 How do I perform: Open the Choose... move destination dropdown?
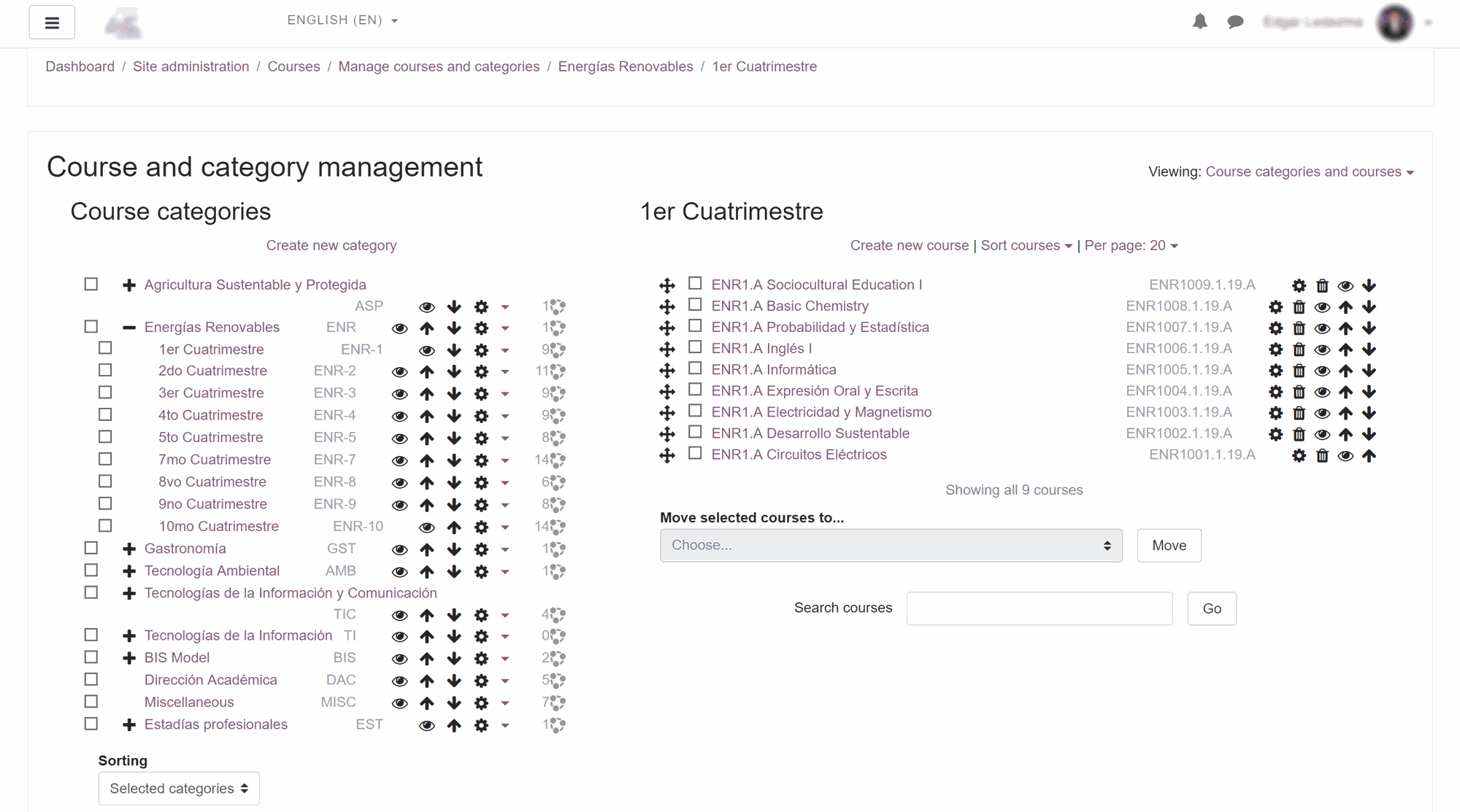coord(891,546)
